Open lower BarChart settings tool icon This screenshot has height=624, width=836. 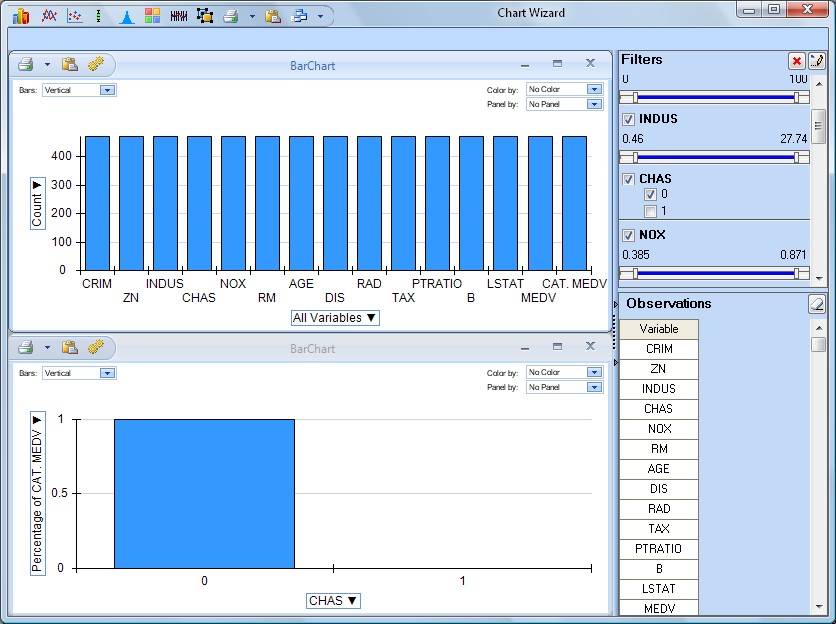pos(96,347)
